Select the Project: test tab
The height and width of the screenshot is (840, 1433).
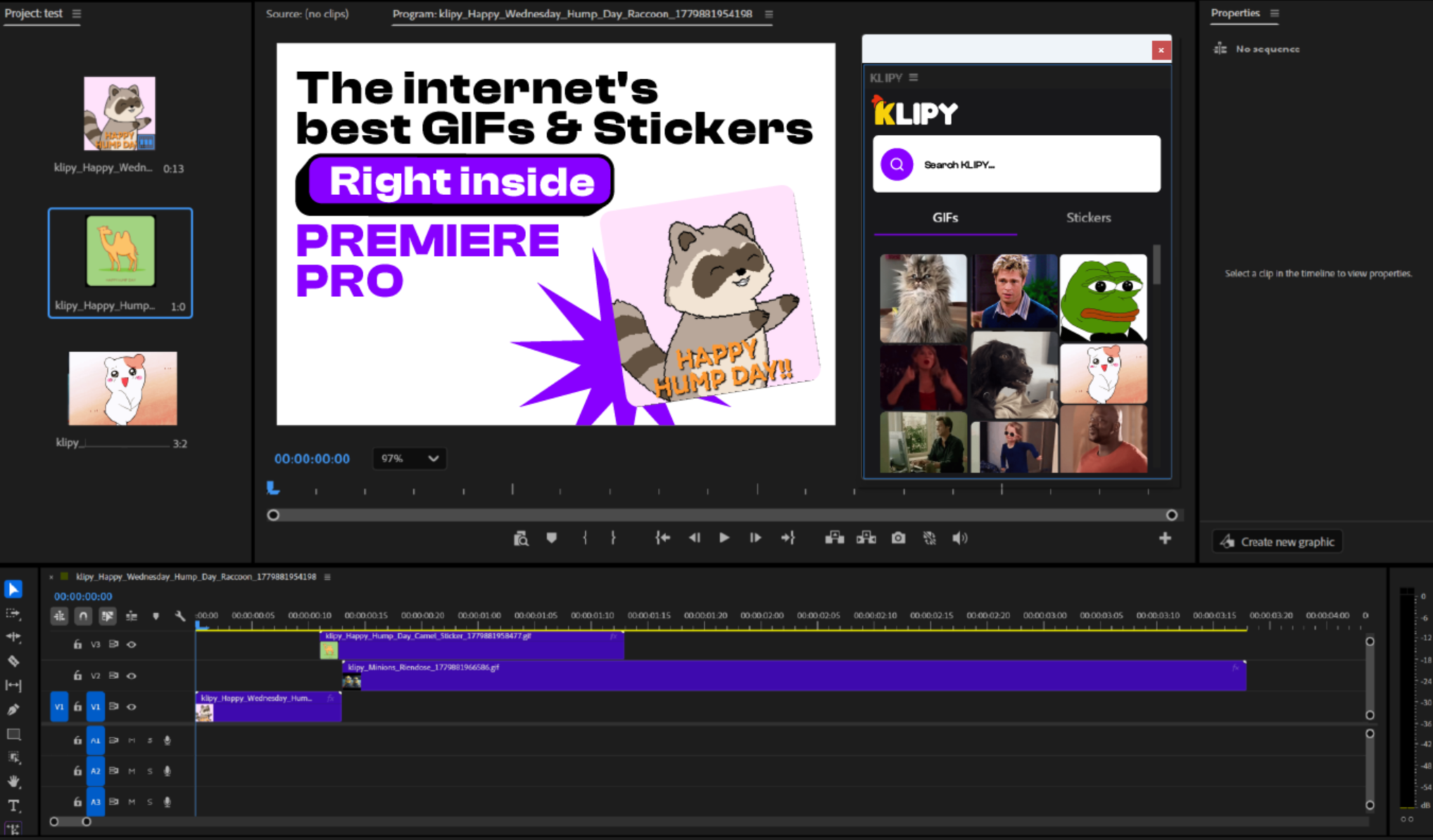click(33, 13)
